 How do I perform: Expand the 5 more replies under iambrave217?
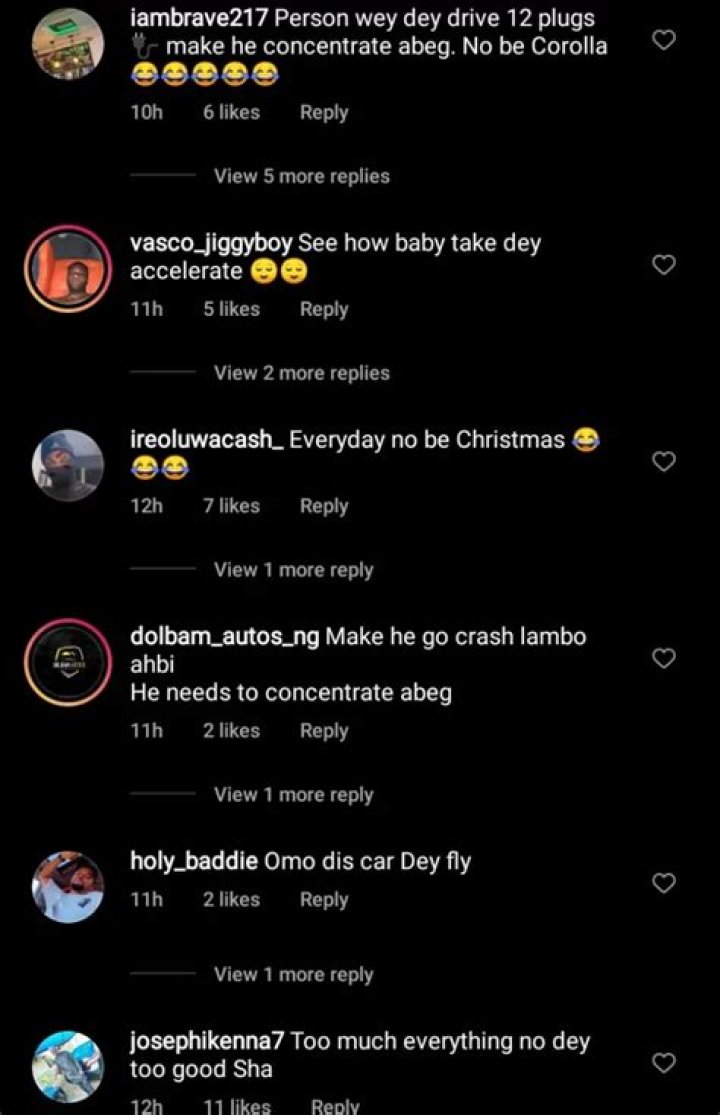pos(301,175)
